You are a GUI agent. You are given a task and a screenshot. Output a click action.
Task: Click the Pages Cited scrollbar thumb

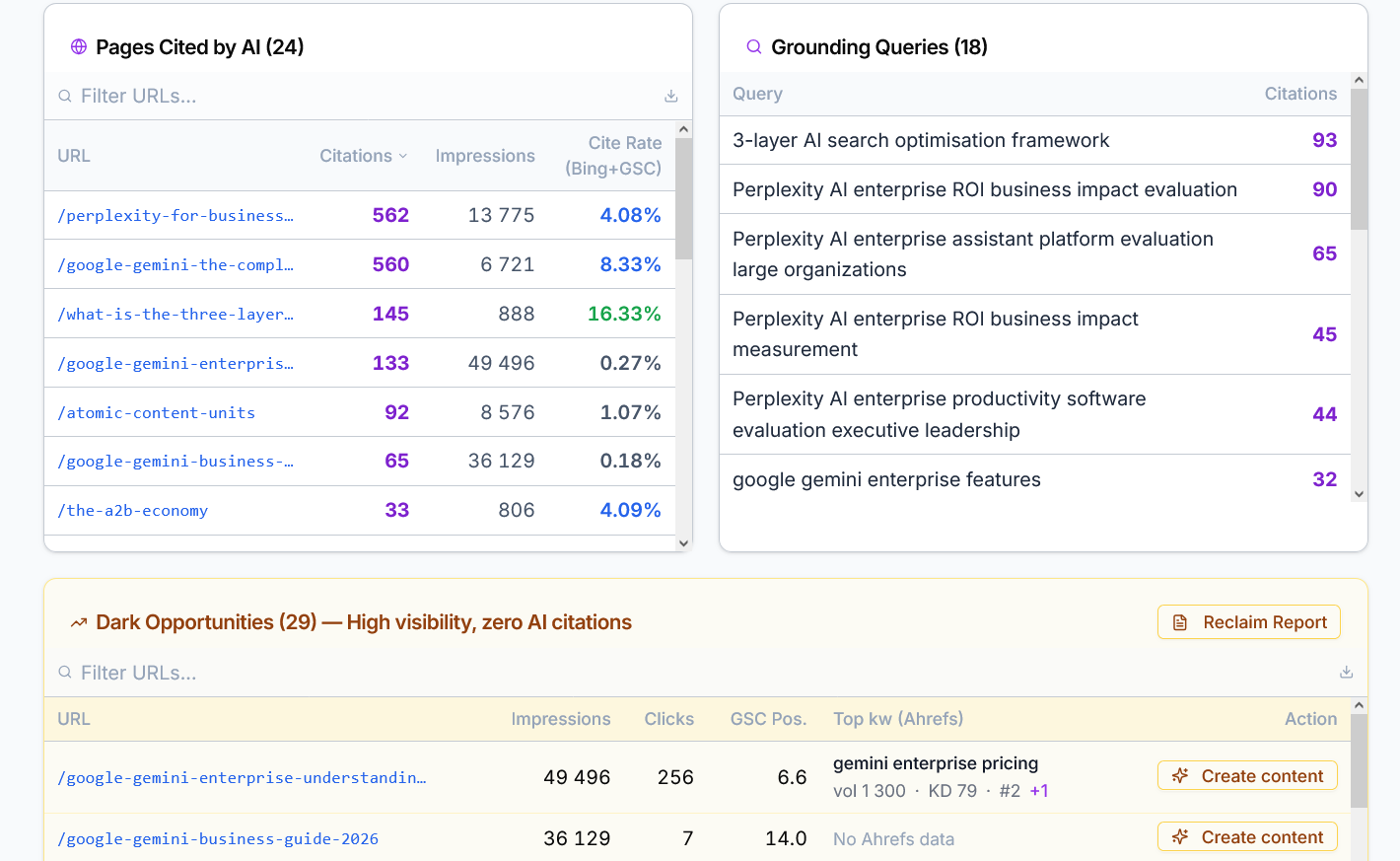(x=684, y=199)
